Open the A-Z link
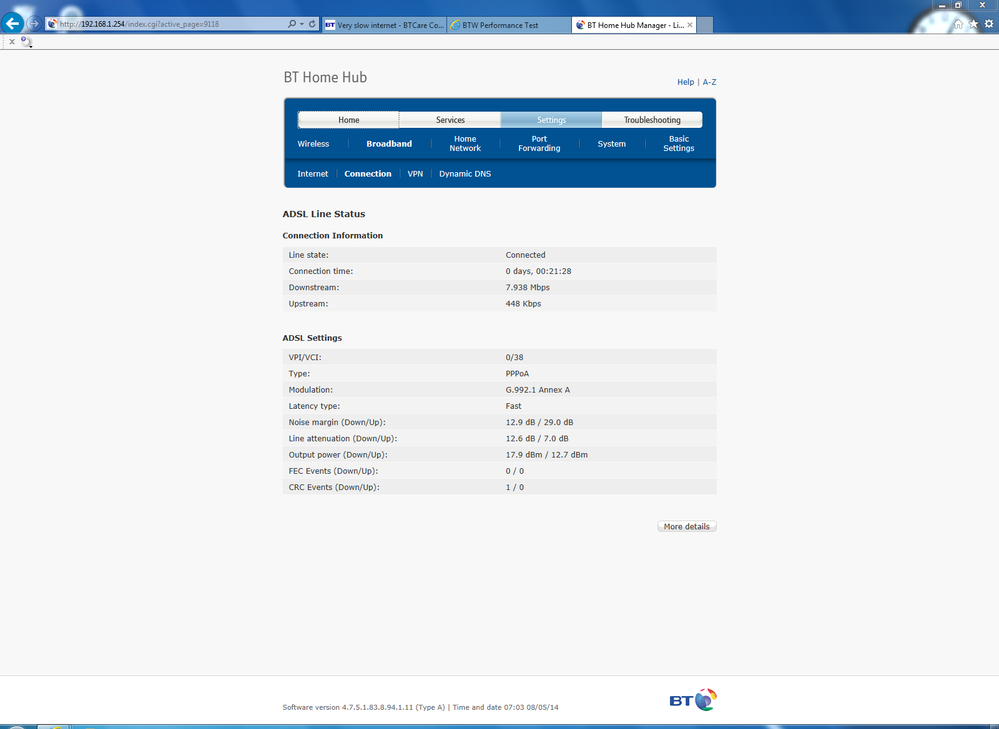999x729 pixels. 709,82
